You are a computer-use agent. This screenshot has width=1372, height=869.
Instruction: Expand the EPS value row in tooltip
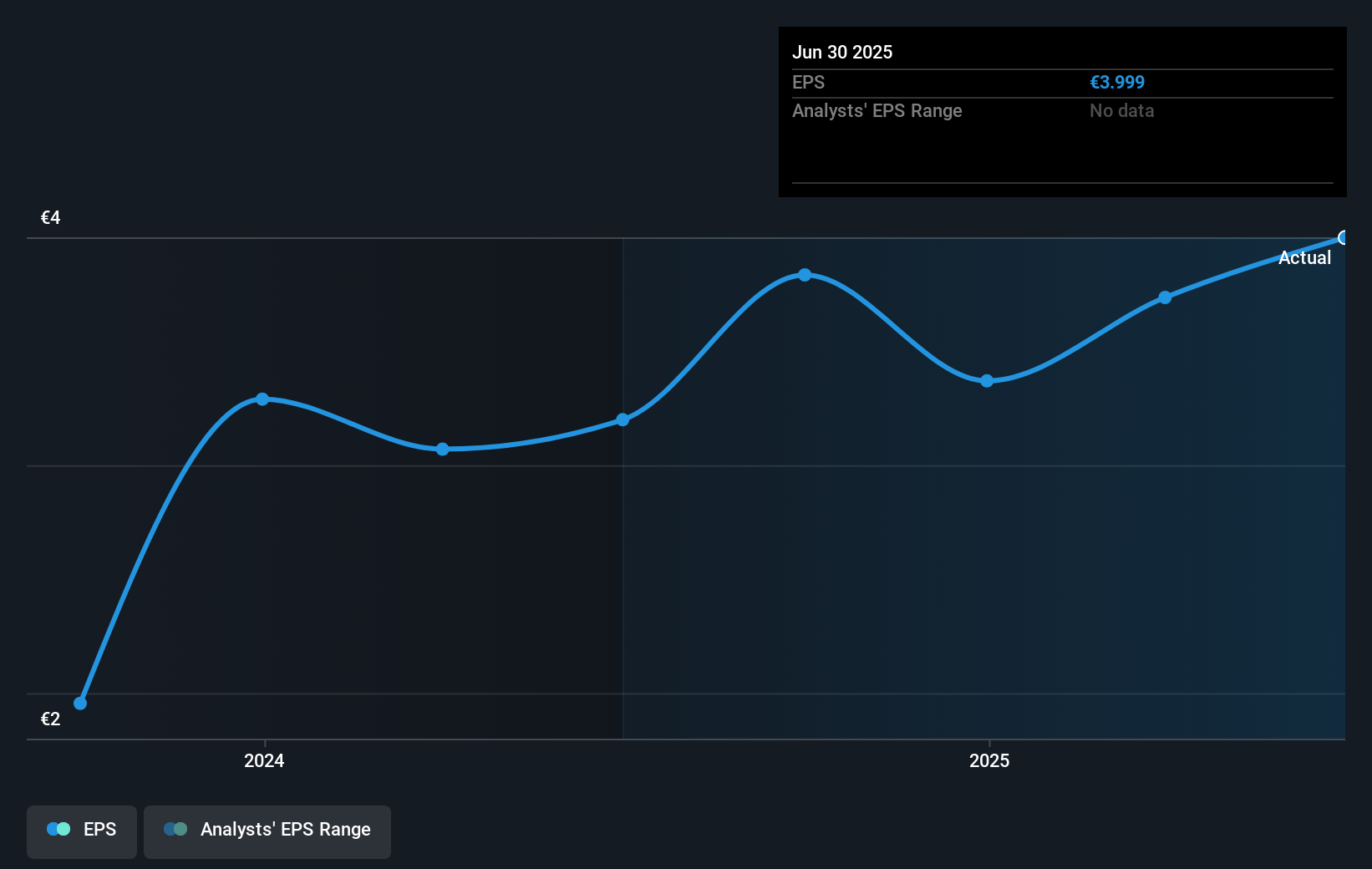[808, 82]
